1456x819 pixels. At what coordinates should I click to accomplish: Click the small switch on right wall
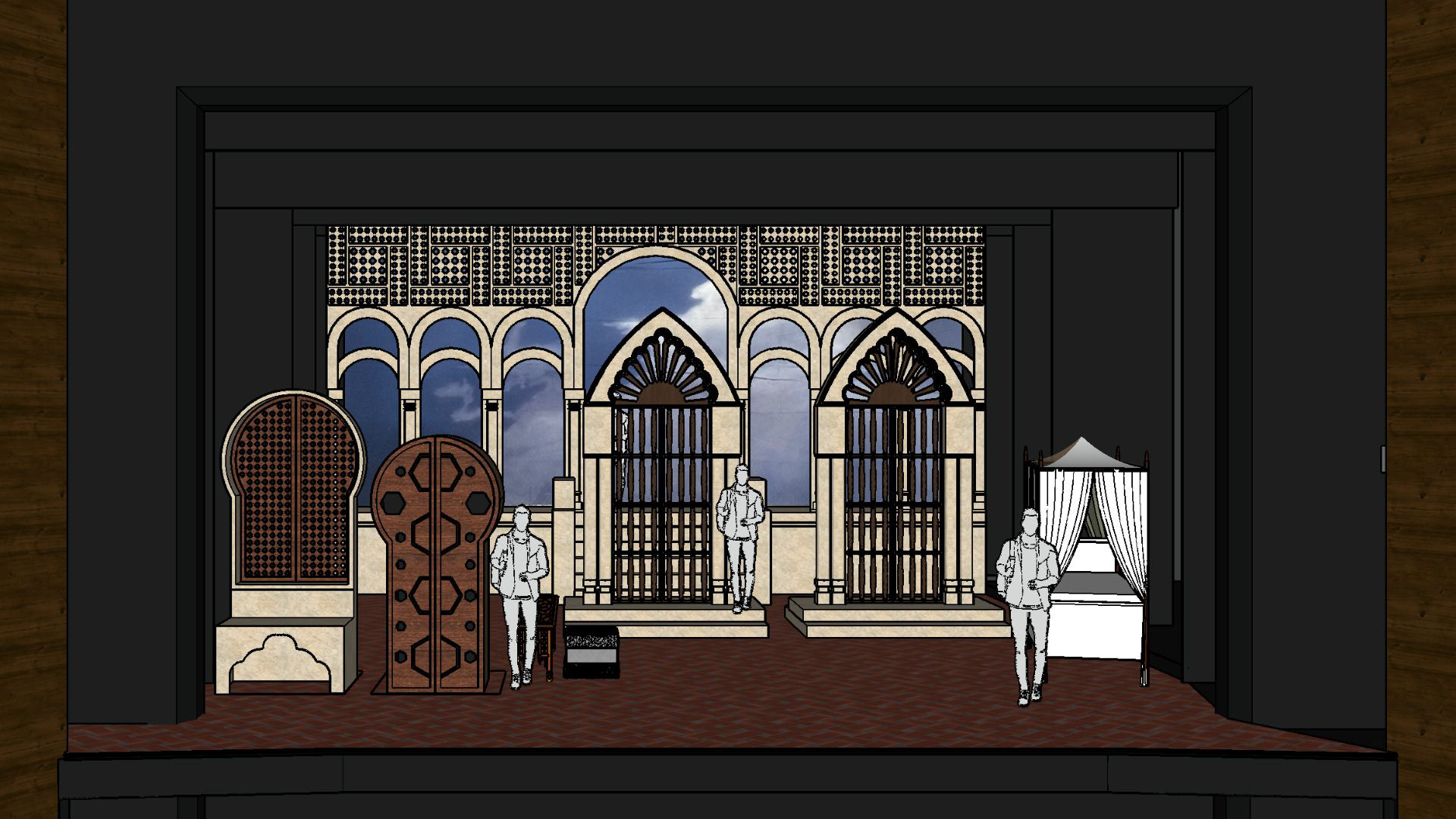1382,459
